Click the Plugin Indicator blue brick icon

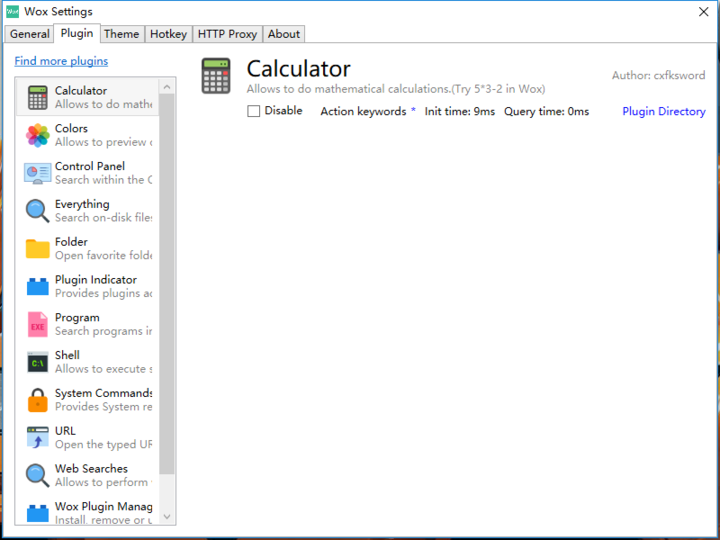click(38, 287)
